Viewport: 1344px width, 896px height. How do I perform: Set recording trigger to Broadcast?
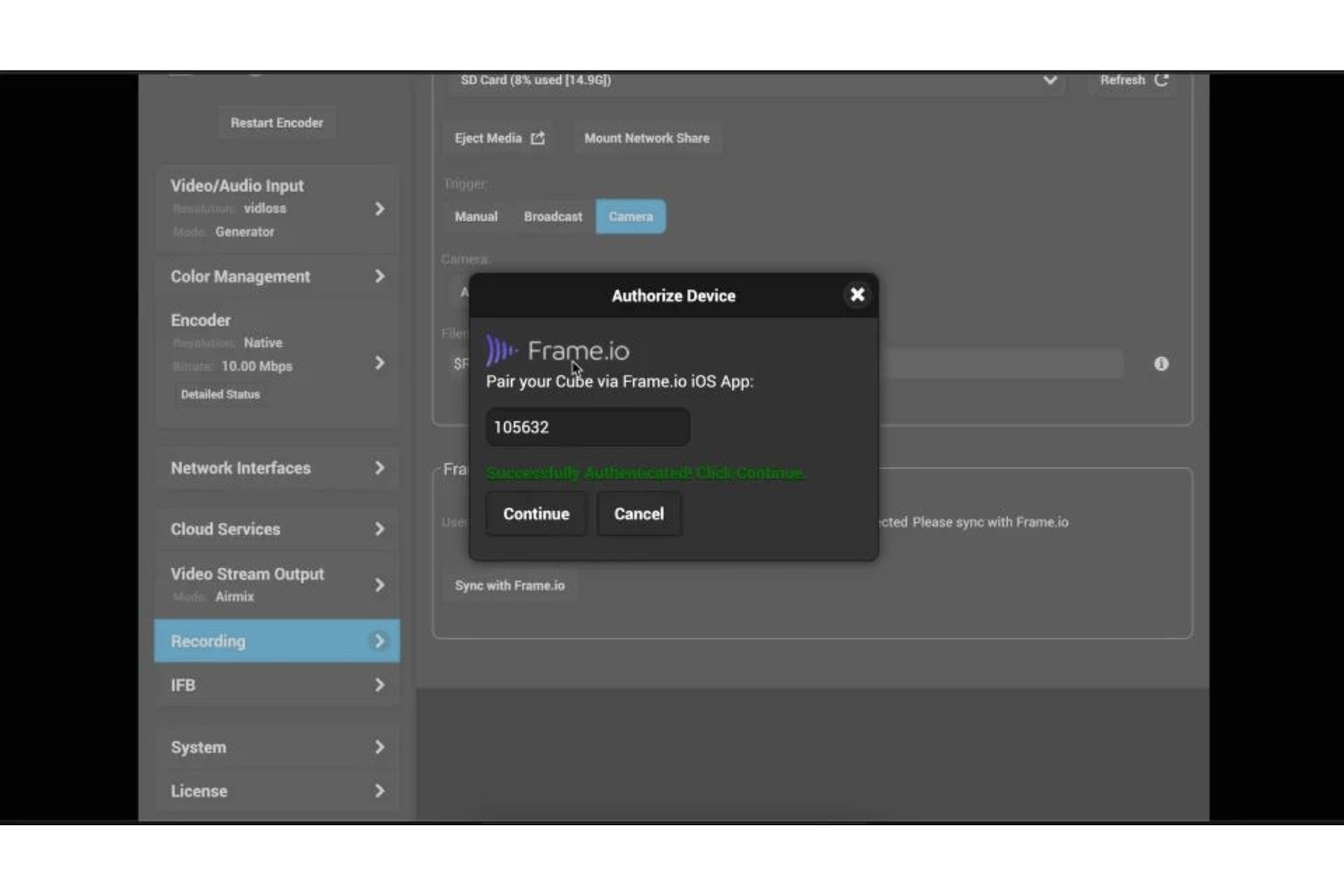tap(553, 216)
